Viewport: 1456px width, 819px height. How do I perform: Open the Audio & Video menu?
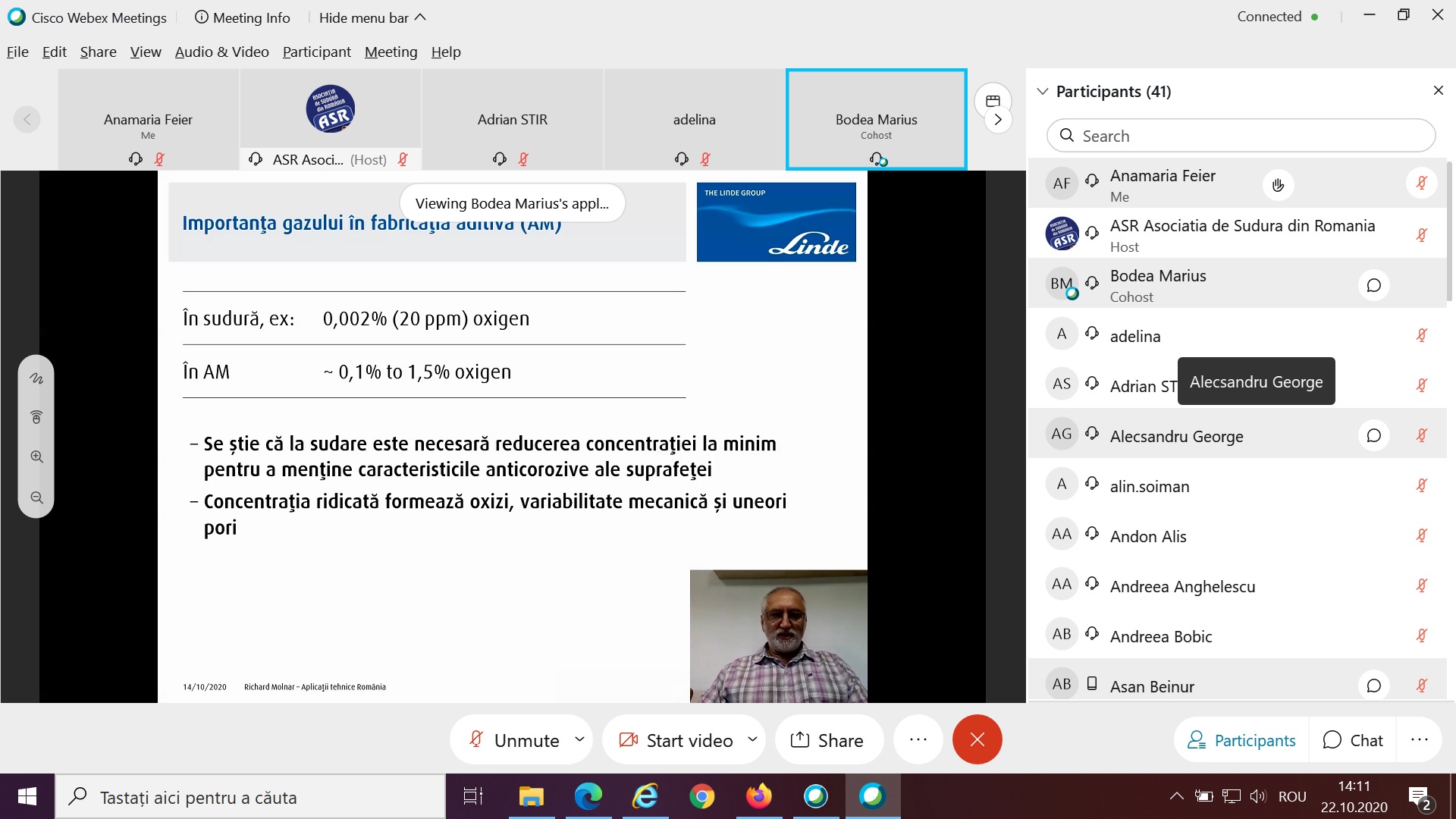click(x=221, y=52)
